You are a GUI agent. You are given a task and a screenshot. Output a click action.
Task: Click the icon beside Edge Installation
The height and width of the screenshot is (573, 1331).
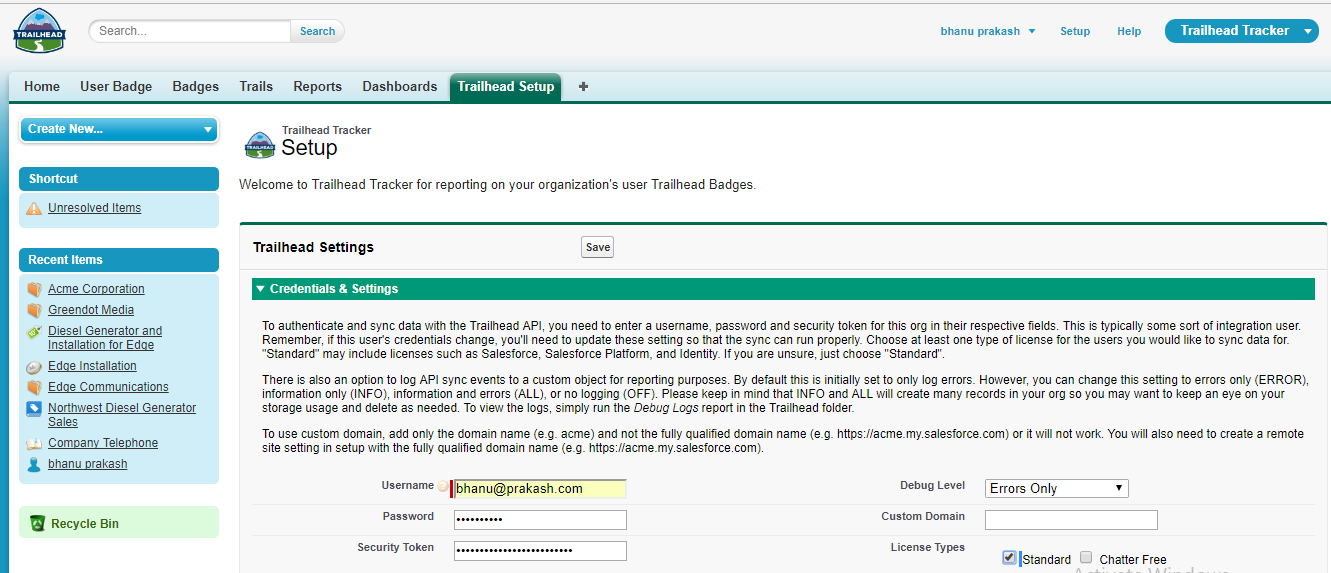(34, 367)
